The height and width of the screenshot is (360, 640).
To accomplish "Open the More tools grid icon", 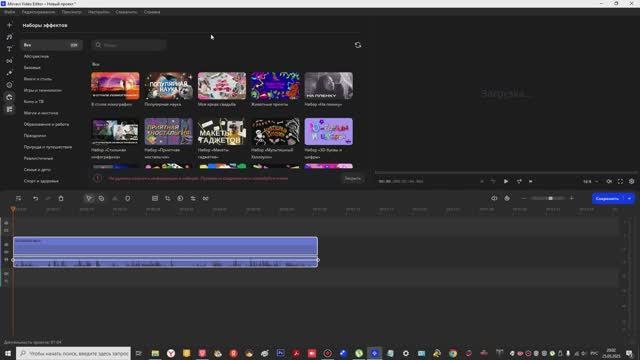I will (x=9, y=109).
